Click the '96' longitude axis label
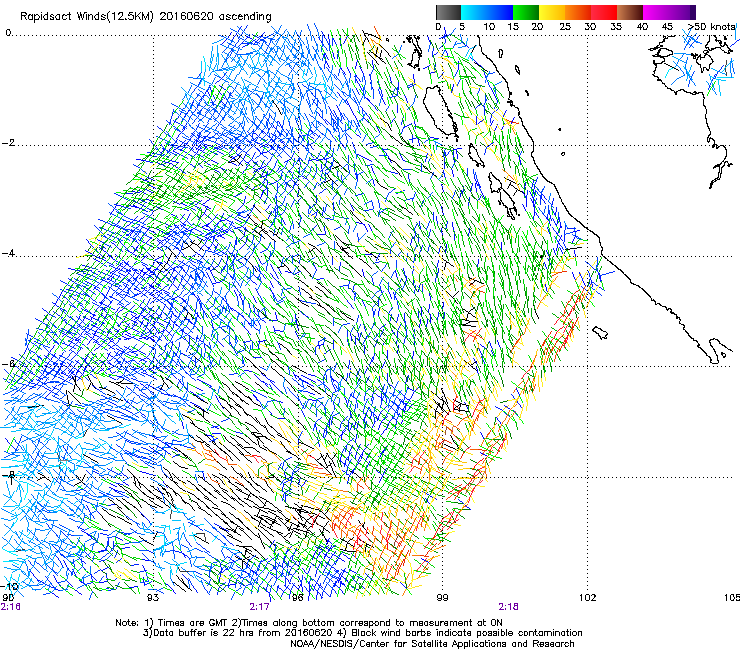The width and height of the screenshot is (740, 650). pyautogui.click(x=297, y=598)
